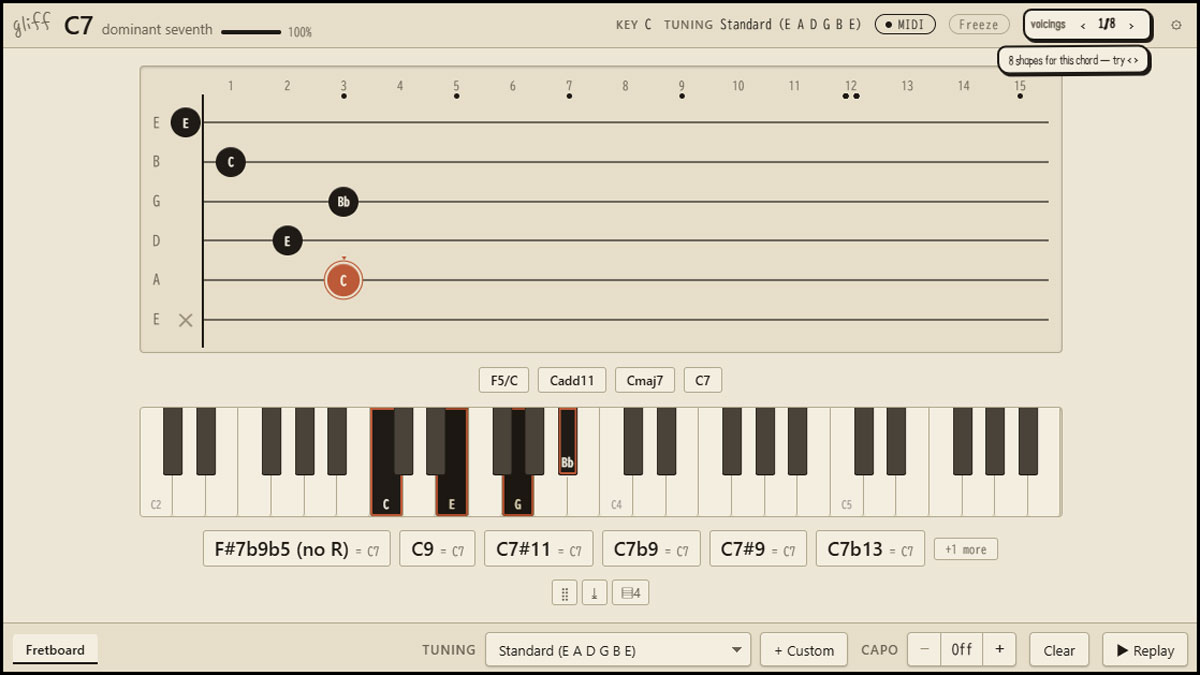This screenshot has width=1200, height=675.
Task: Click the C5 piano key
Action: [846, 490]
